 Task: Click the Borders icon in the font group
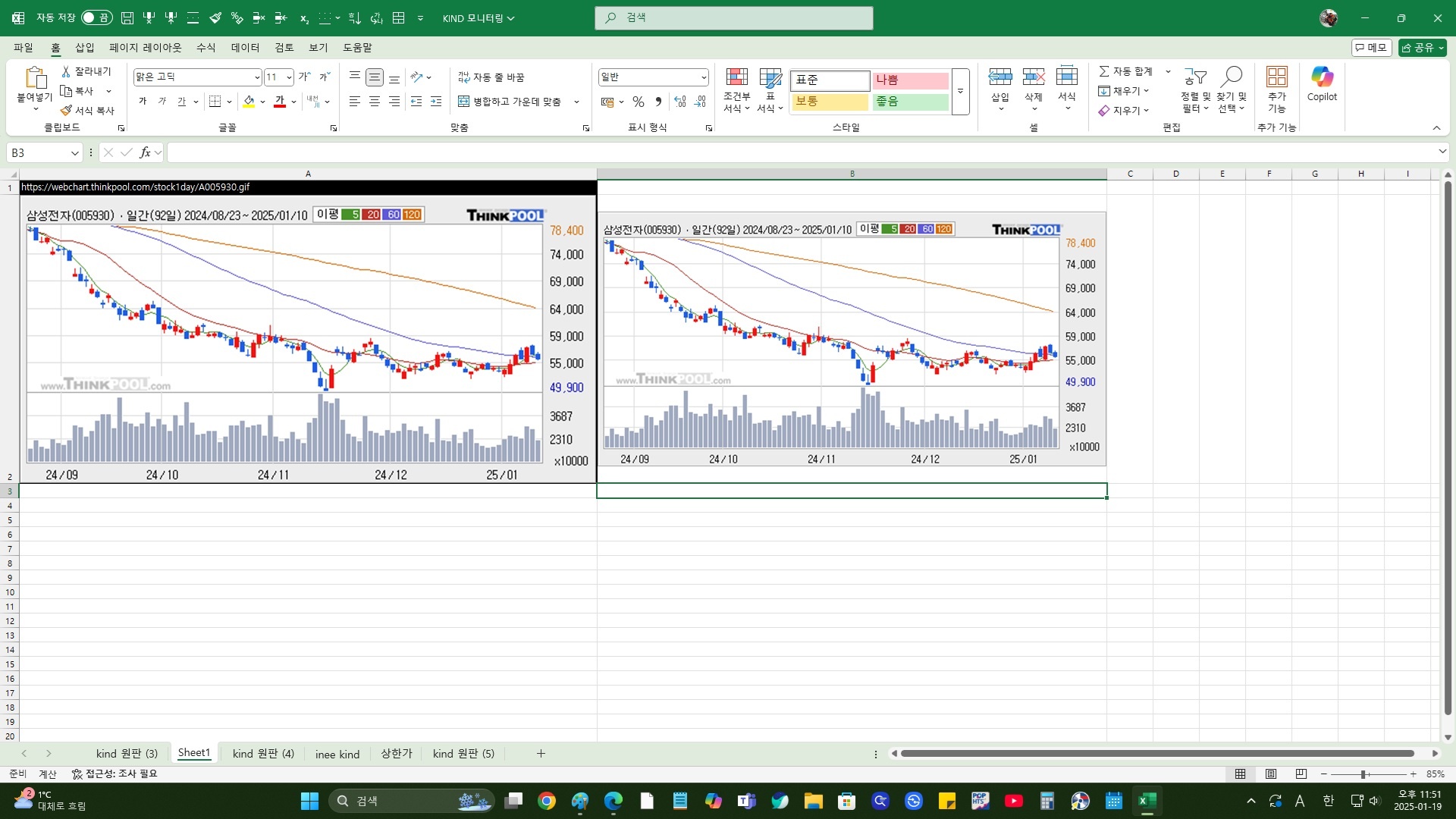point(215,102)
